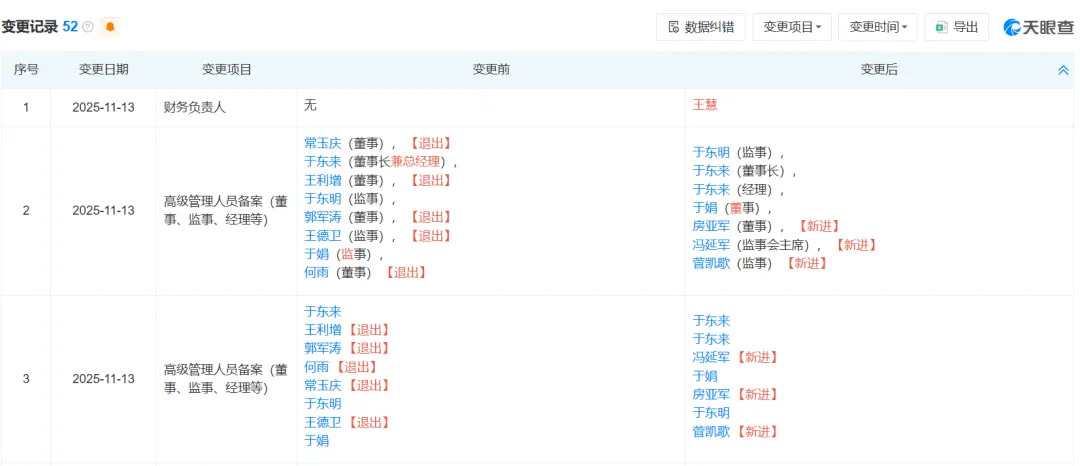Screen dimensions: 1080x466
Task: Open 郭军涛 (董事) name link
Action: click(322, 217)
